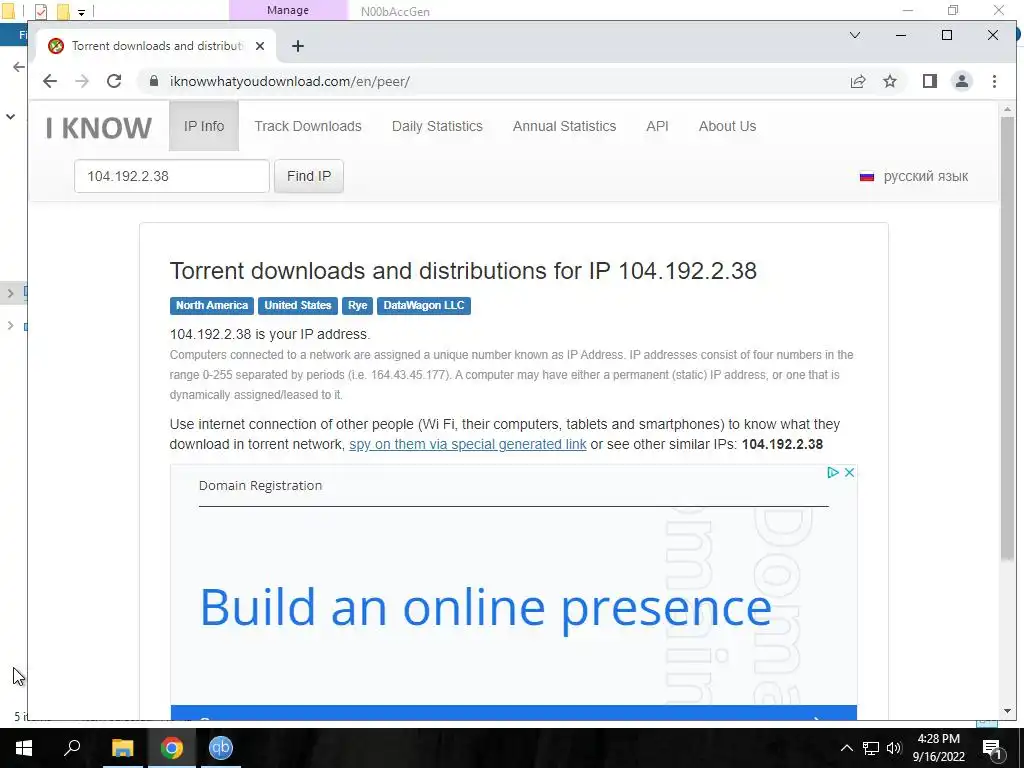Click the Build an online presence ad
1024x768 pixels.
485,608
